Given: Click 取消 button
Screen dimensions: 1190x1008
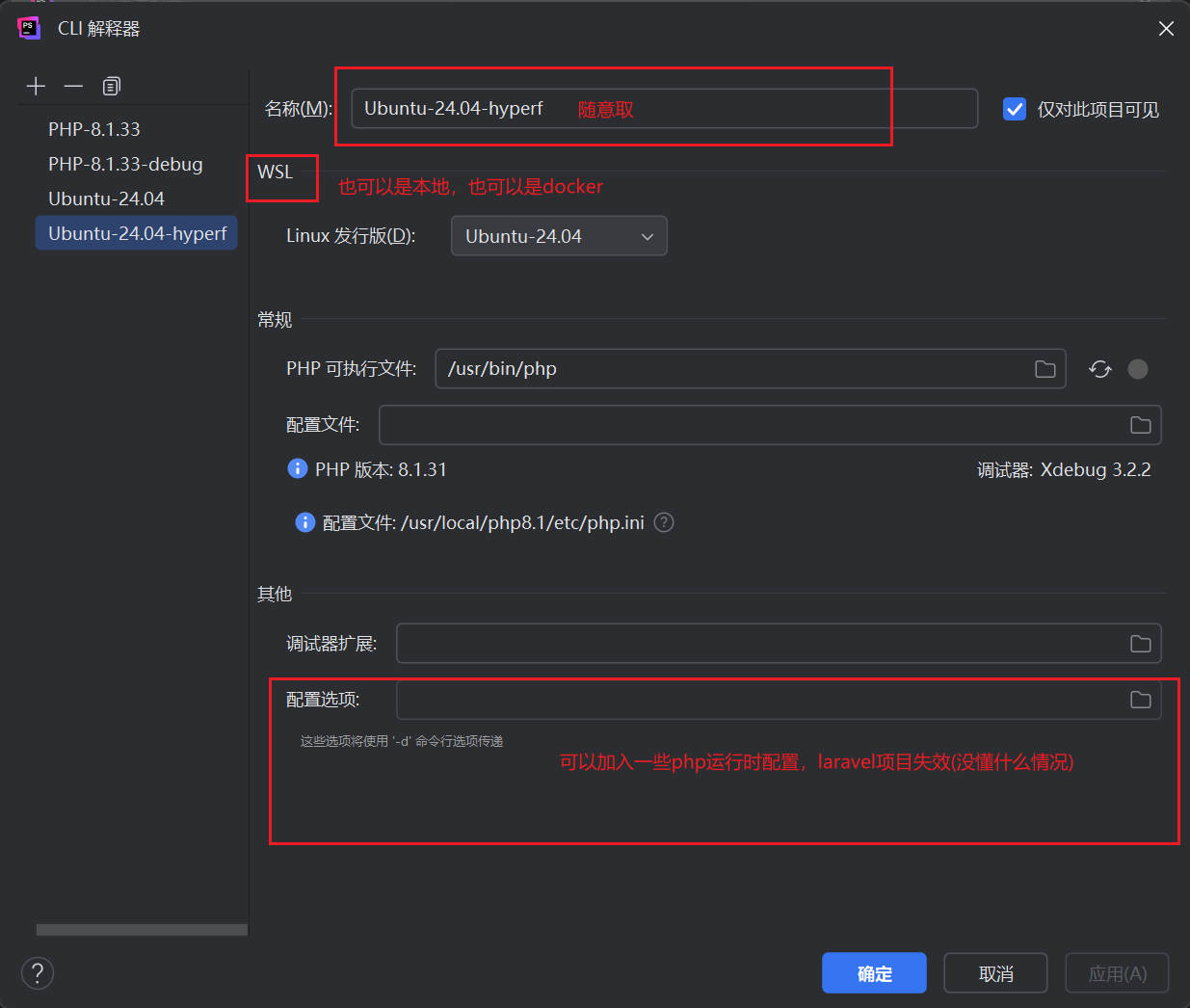Looking at the screenshot, I should pyautogui.click(x=995, y=973).
